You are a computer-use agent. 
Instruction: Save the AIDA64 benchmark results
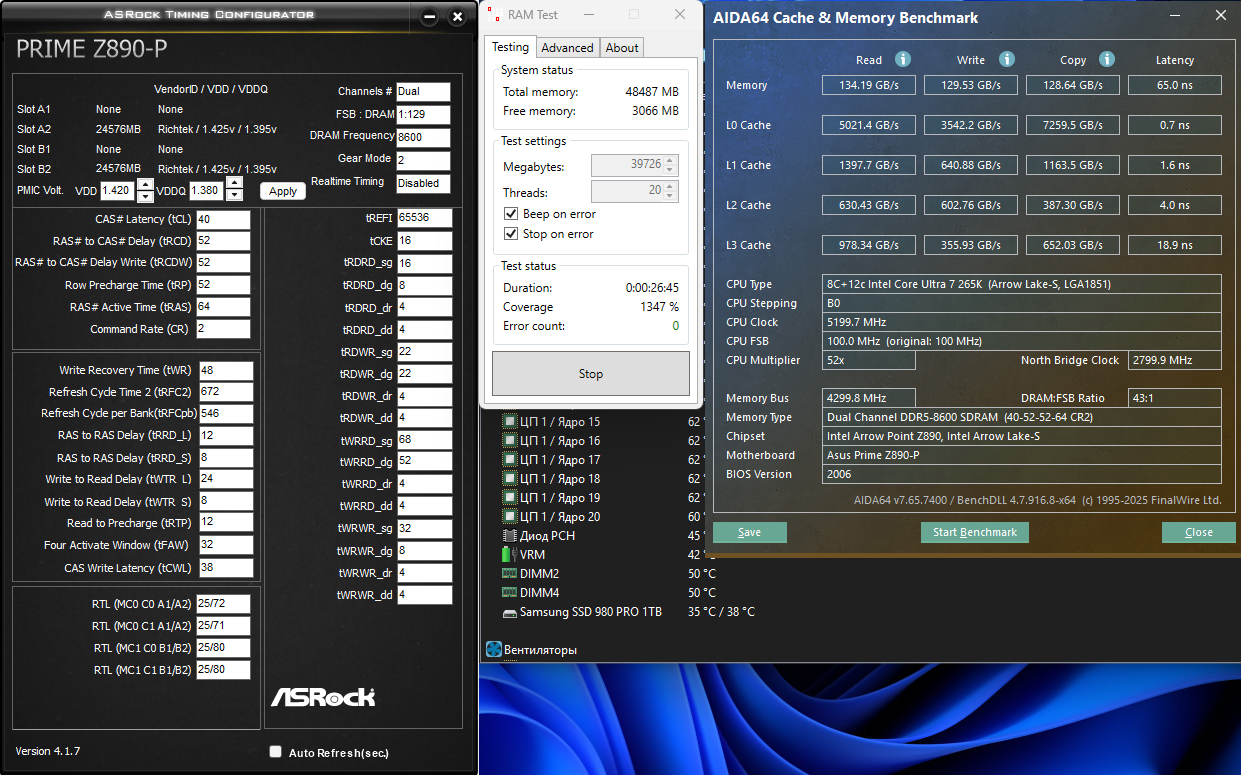click(749, 532)
